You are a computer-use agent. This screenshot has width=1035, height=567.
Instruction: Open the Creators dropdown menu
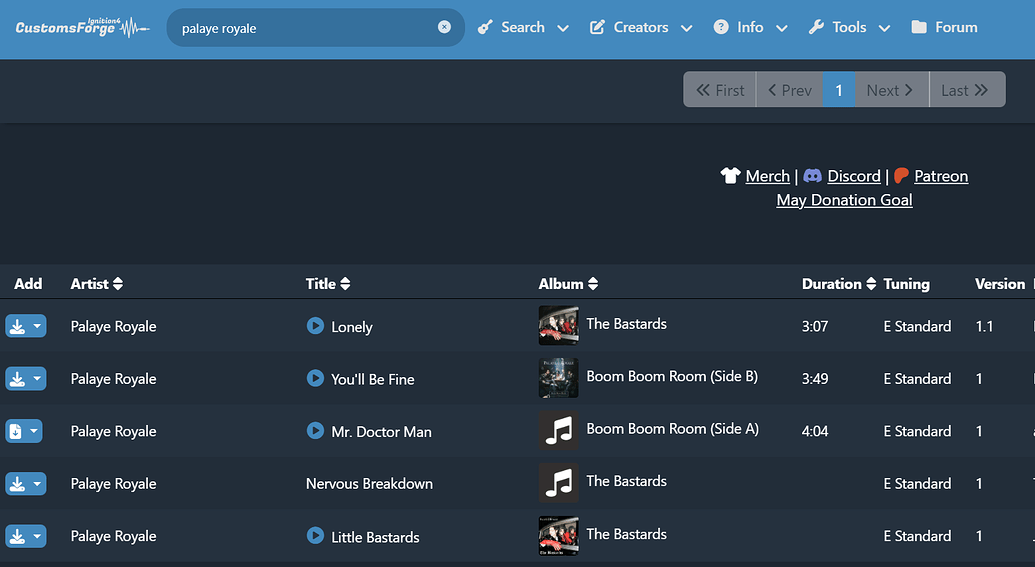(641, 28)
